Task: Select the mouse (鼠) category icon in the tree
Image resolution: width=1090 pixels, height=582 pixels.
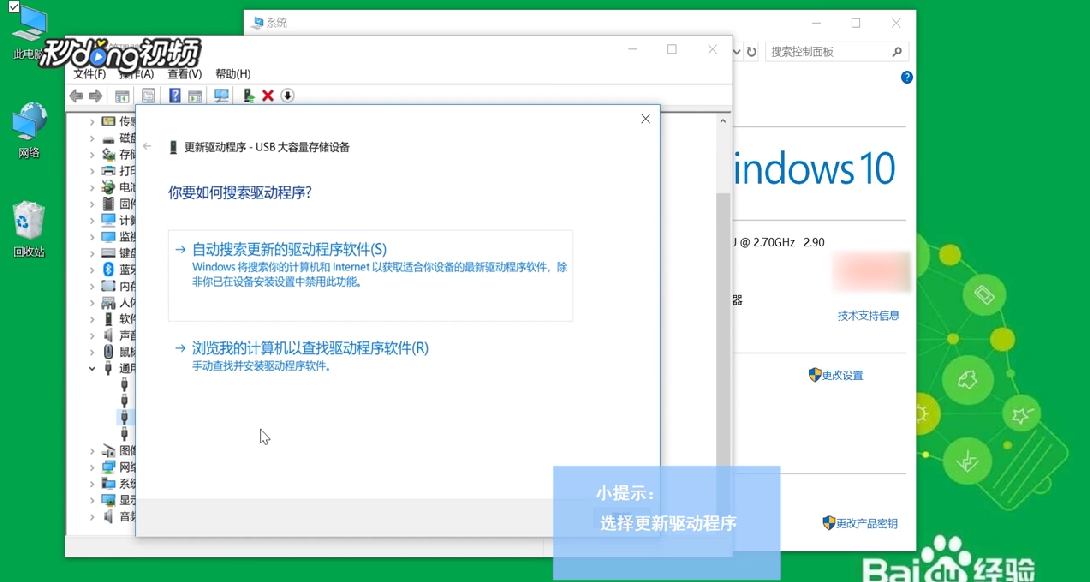Action: point(108,352)
